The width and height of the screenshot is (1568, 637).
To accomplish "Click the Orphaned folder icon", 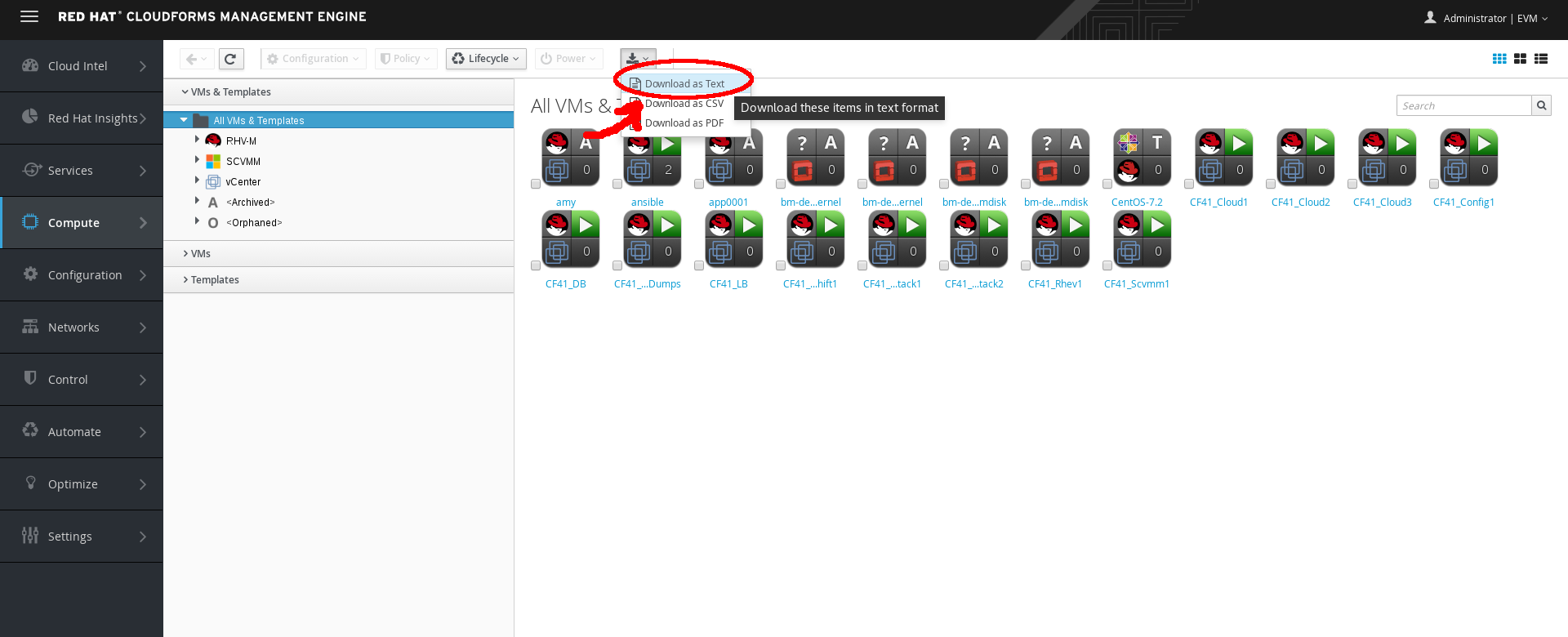I will (213, 223).
